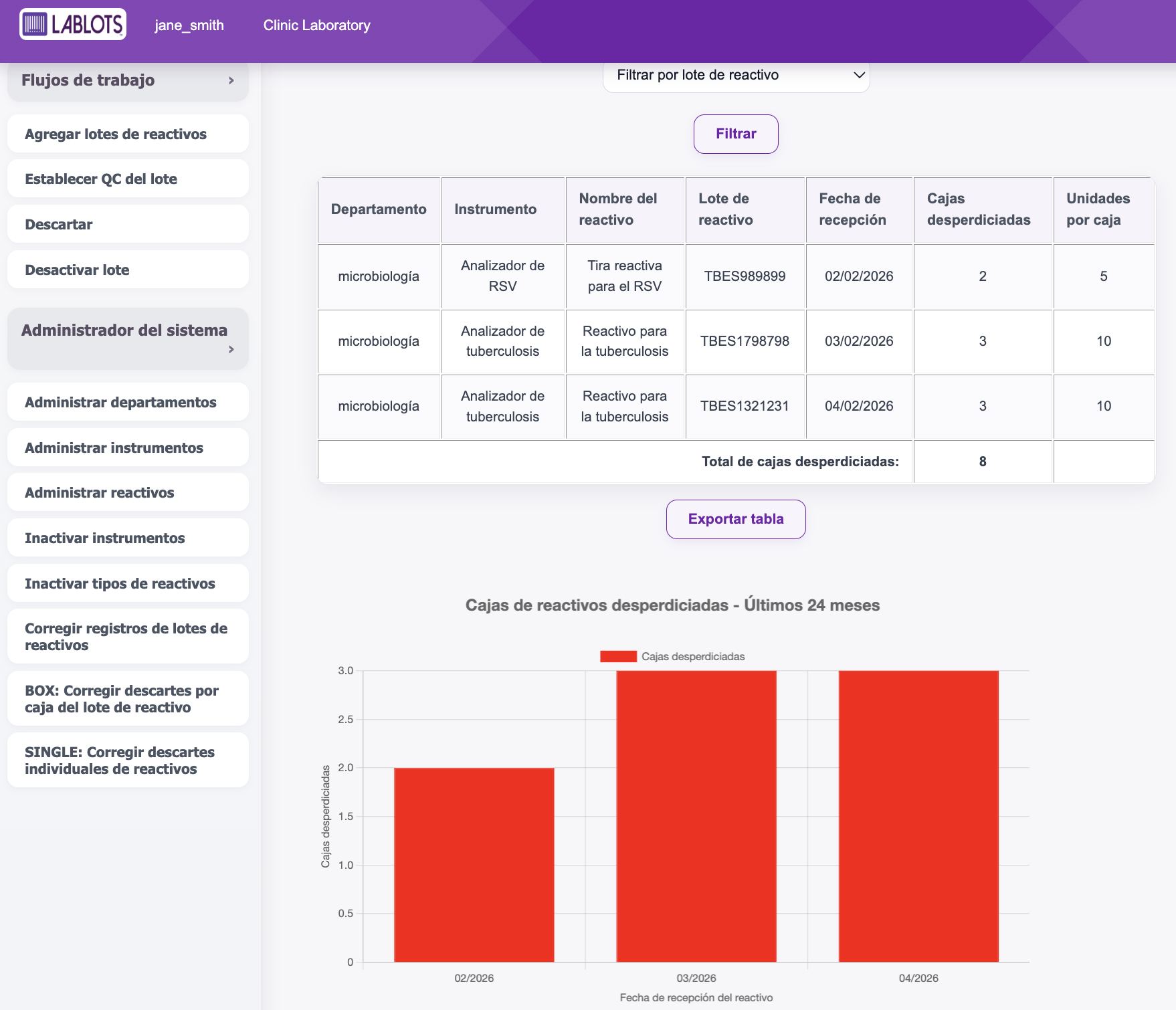
Task: Open Administrar reactivos
Action: (x=128, y=492)
